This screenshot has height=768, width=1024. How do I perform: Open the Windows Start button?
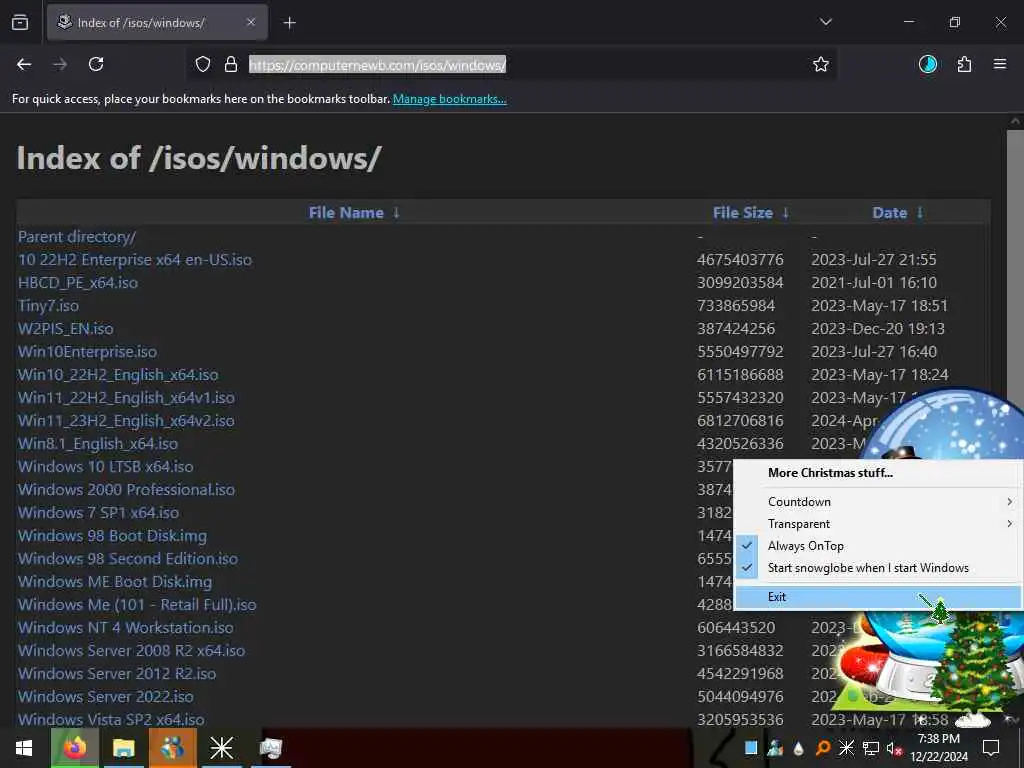tap(24, 748)
